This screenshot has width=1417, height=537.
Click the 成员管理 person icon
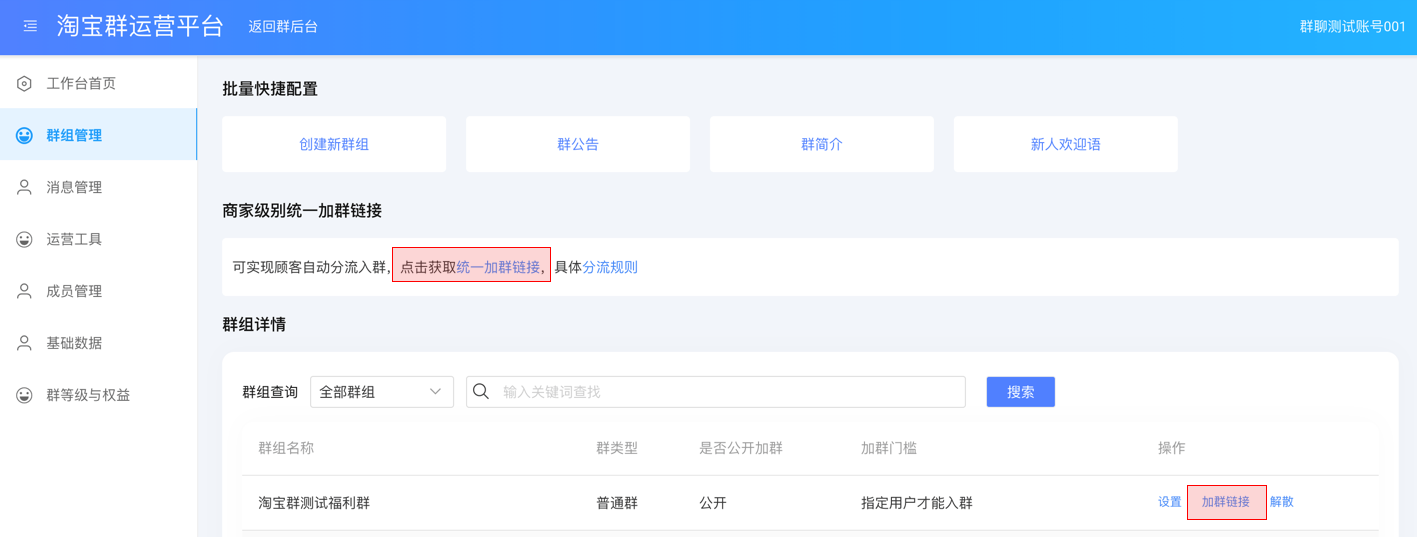coord(24,291)
